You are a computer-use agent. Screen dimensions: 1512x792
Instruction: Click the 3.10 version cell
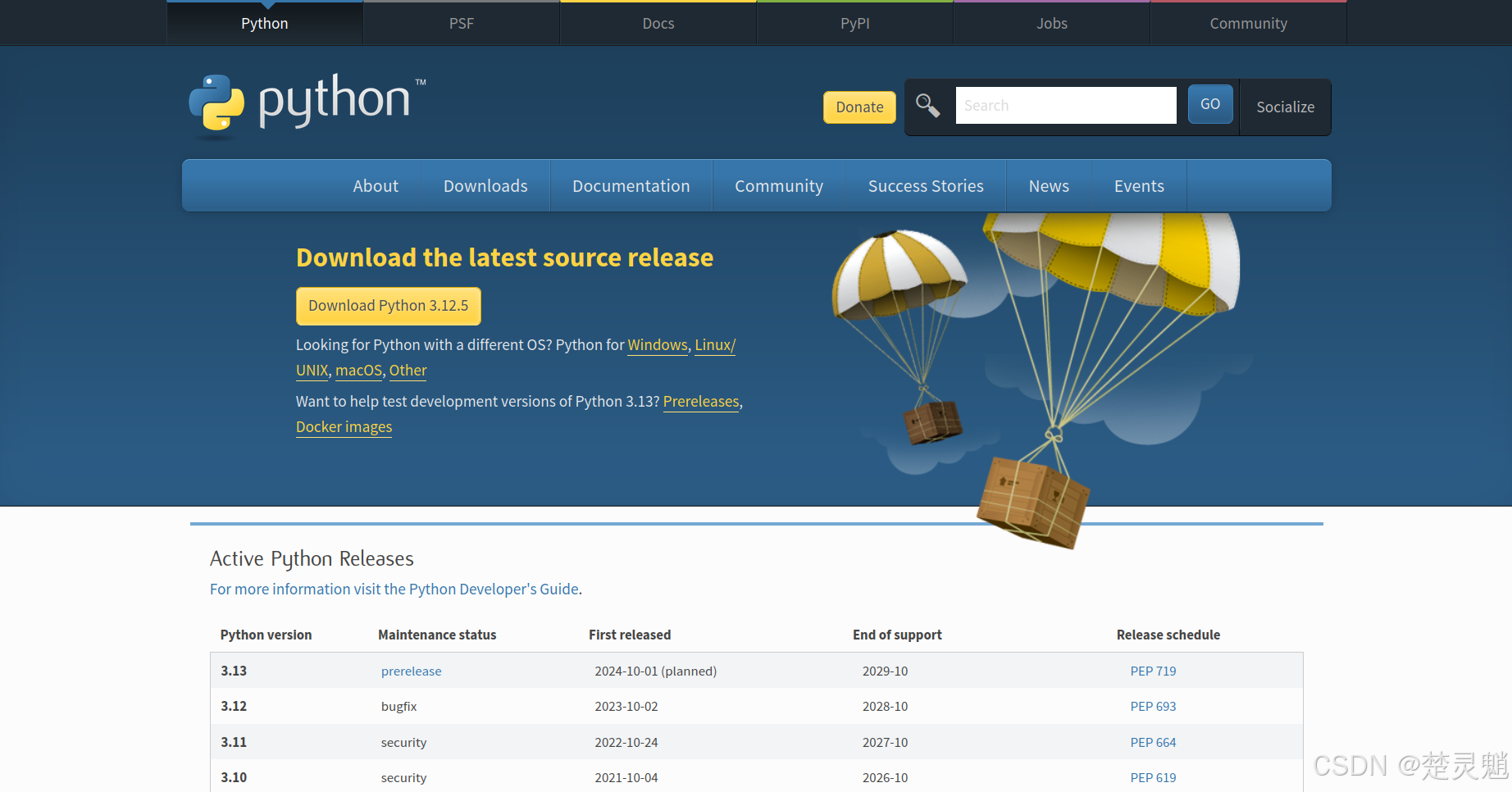point(234,778)
